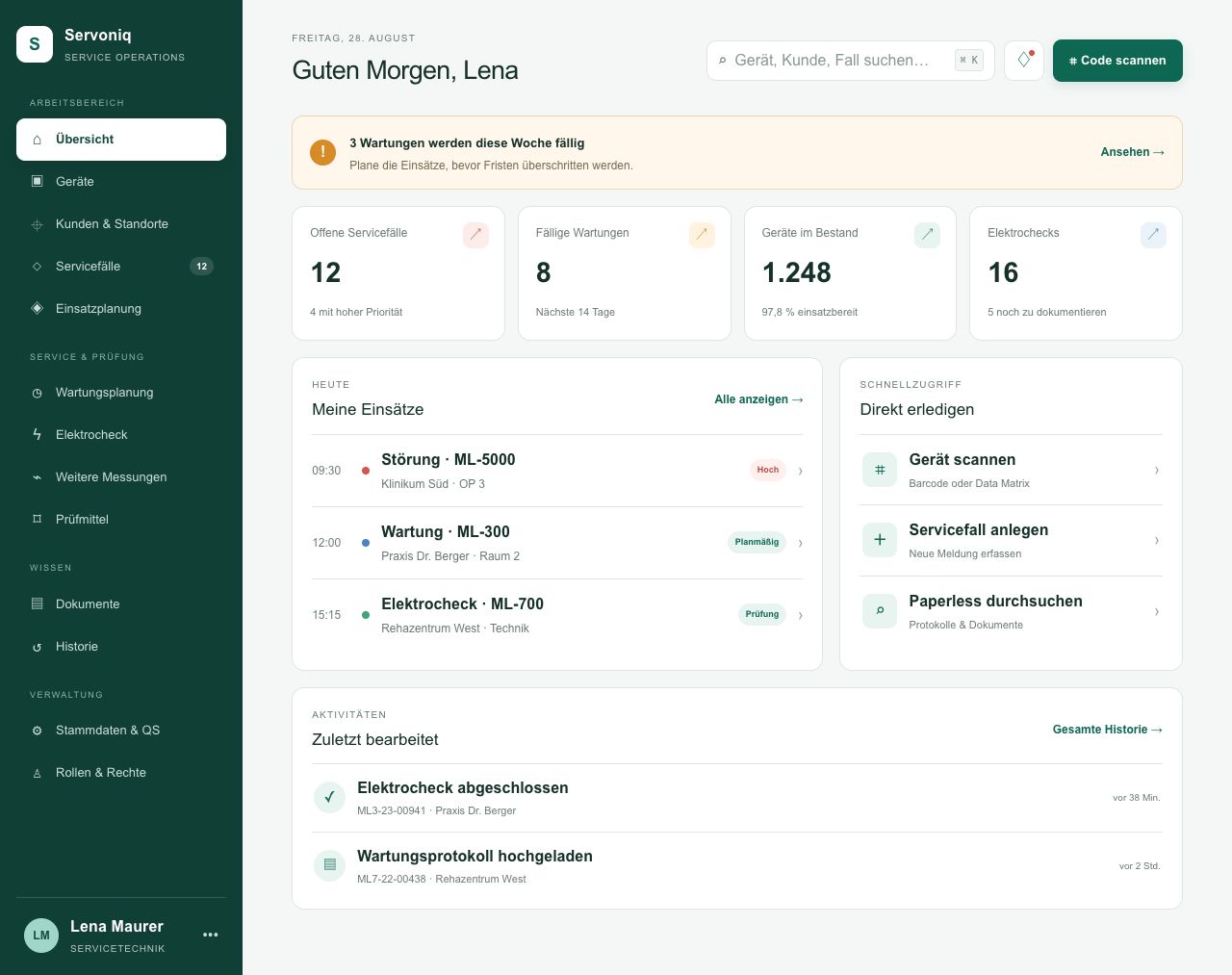The height and width of the screenshot is (975, 1232).
Task: Click the warning icon in the Wartungen banner
Action: (322, 152)
